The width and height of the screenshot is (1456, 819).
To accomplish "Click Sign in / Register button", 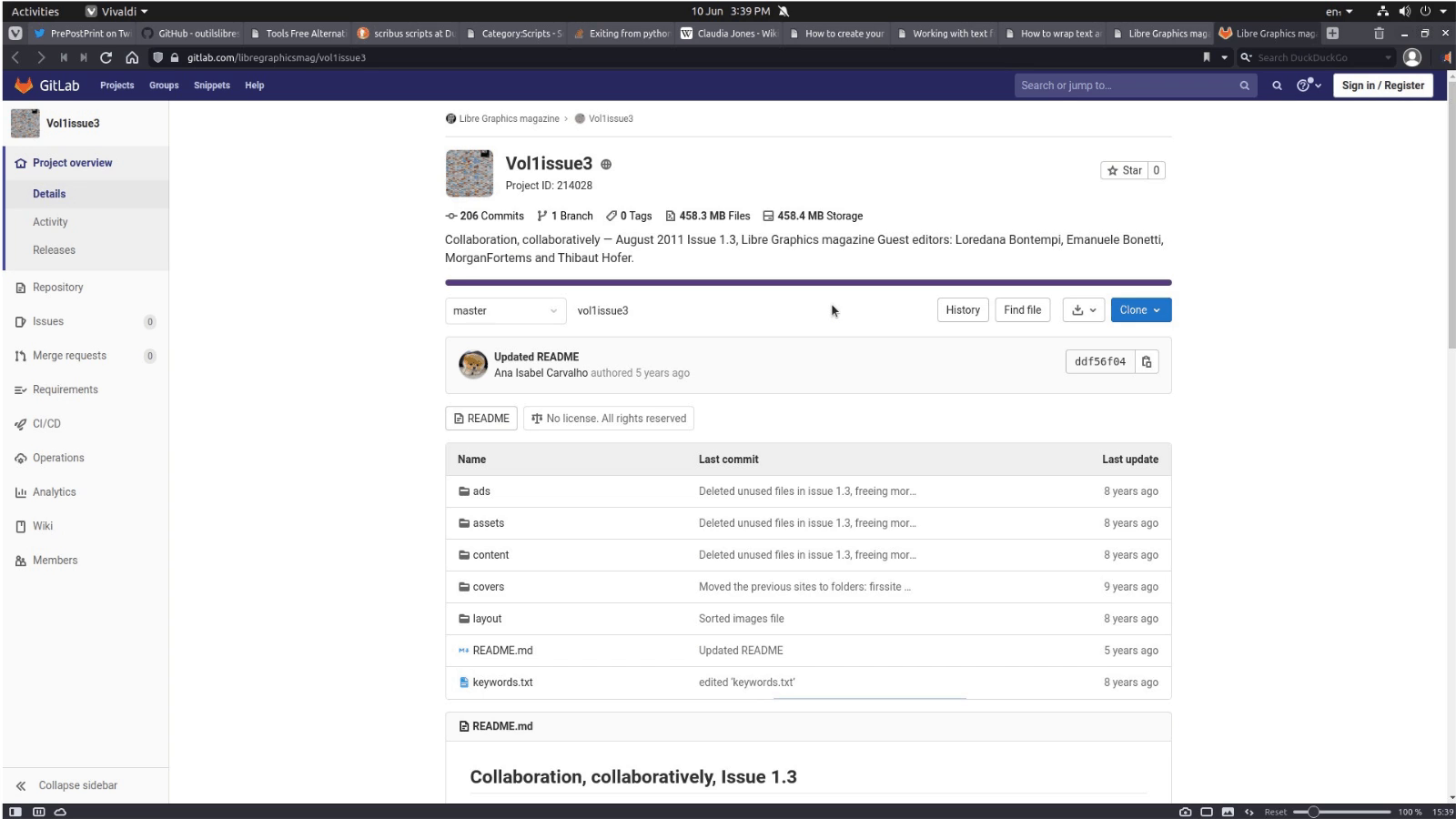I will click(x=1382, y=86).
